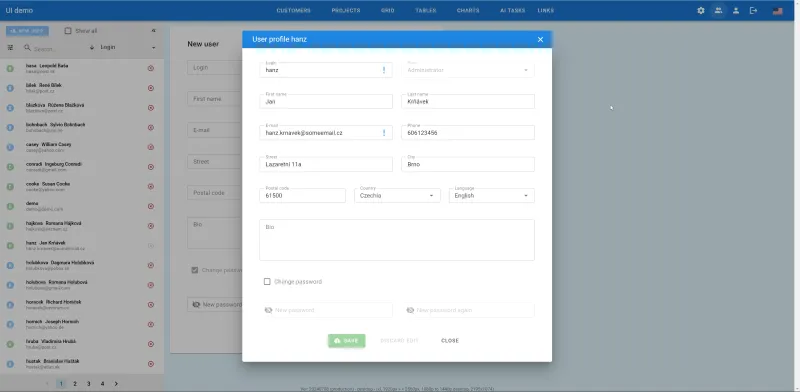Screen dimensions: 800x392
Task: Click the Postal code field 61500
Action: pos(302,195)
